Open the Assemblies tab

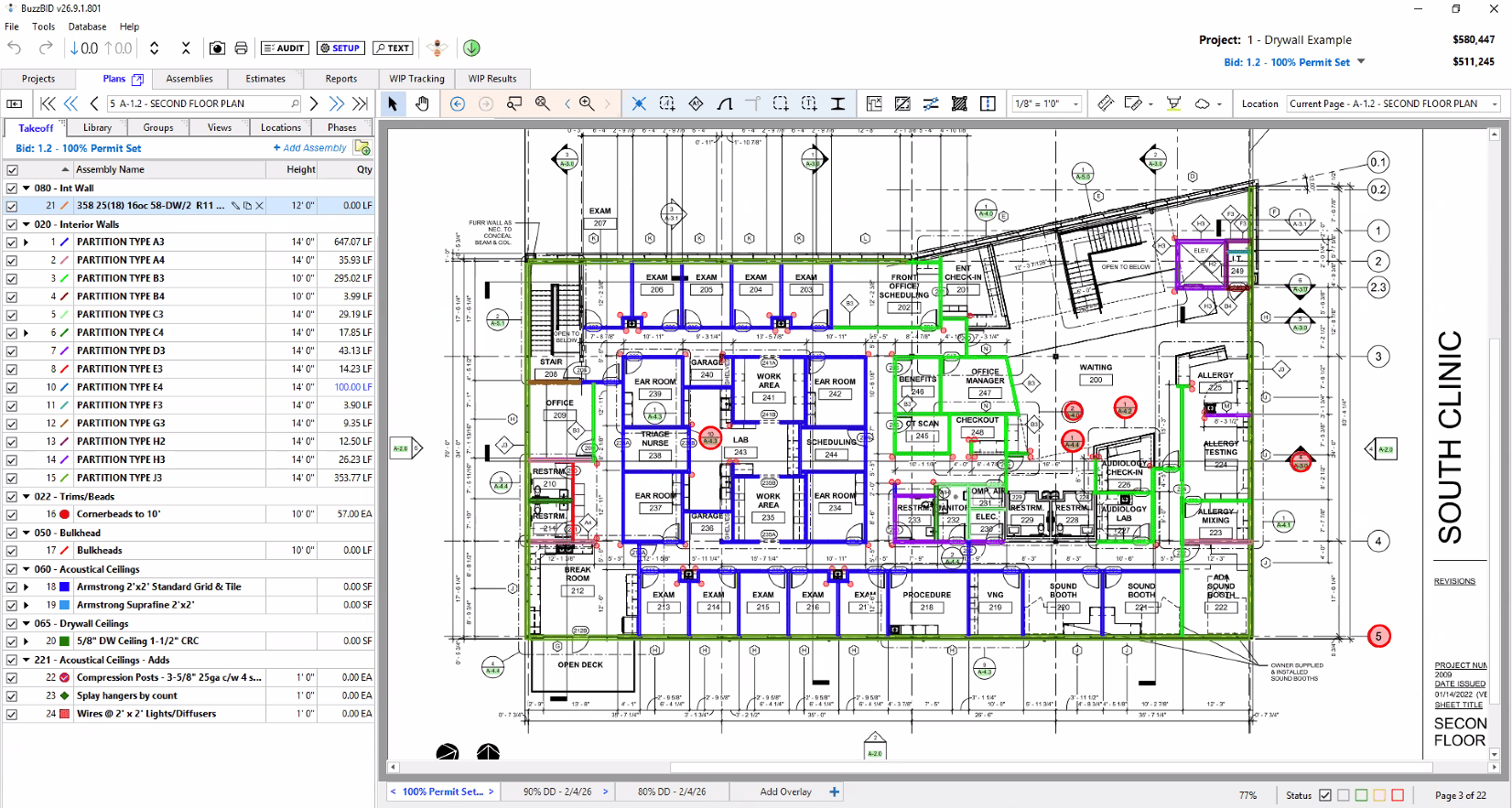[x=189, y=79]
